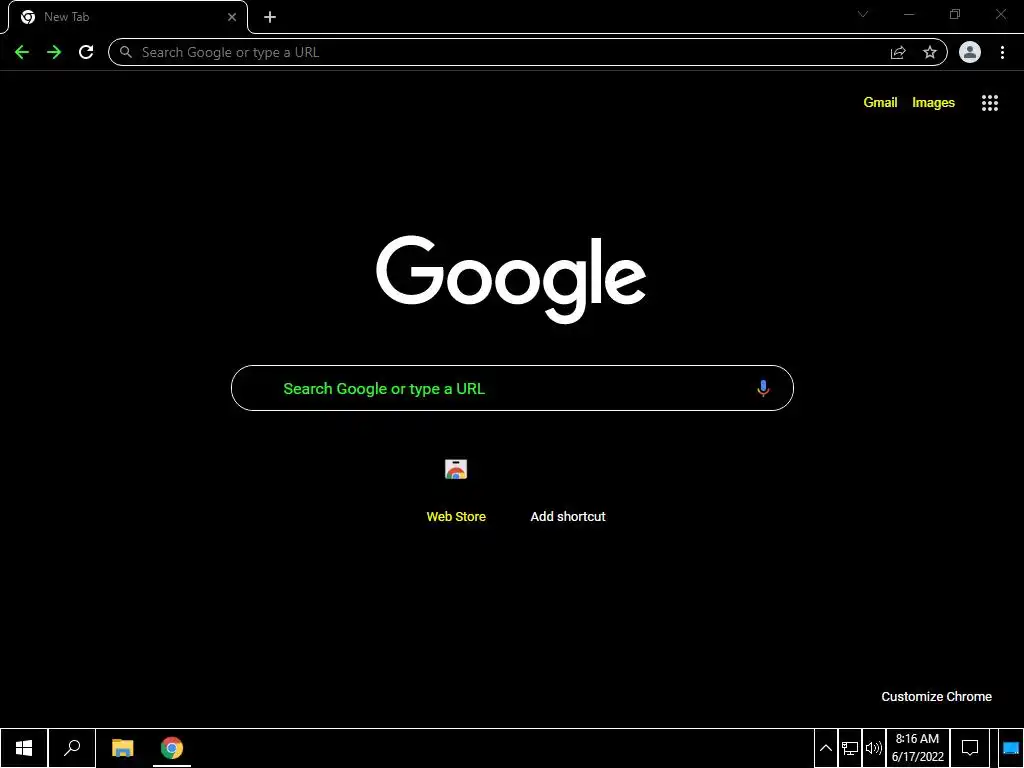Reload the page
Image resolution: width=1024 pixels, height=768 pixels.
(x=86, y=52)
